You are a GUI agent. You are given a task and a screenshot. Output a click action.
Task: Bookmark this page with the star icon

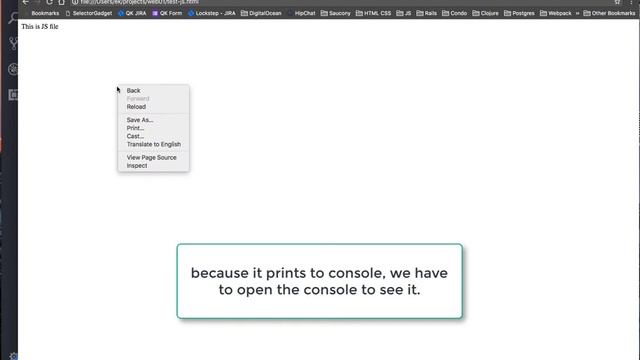[617, 2]
